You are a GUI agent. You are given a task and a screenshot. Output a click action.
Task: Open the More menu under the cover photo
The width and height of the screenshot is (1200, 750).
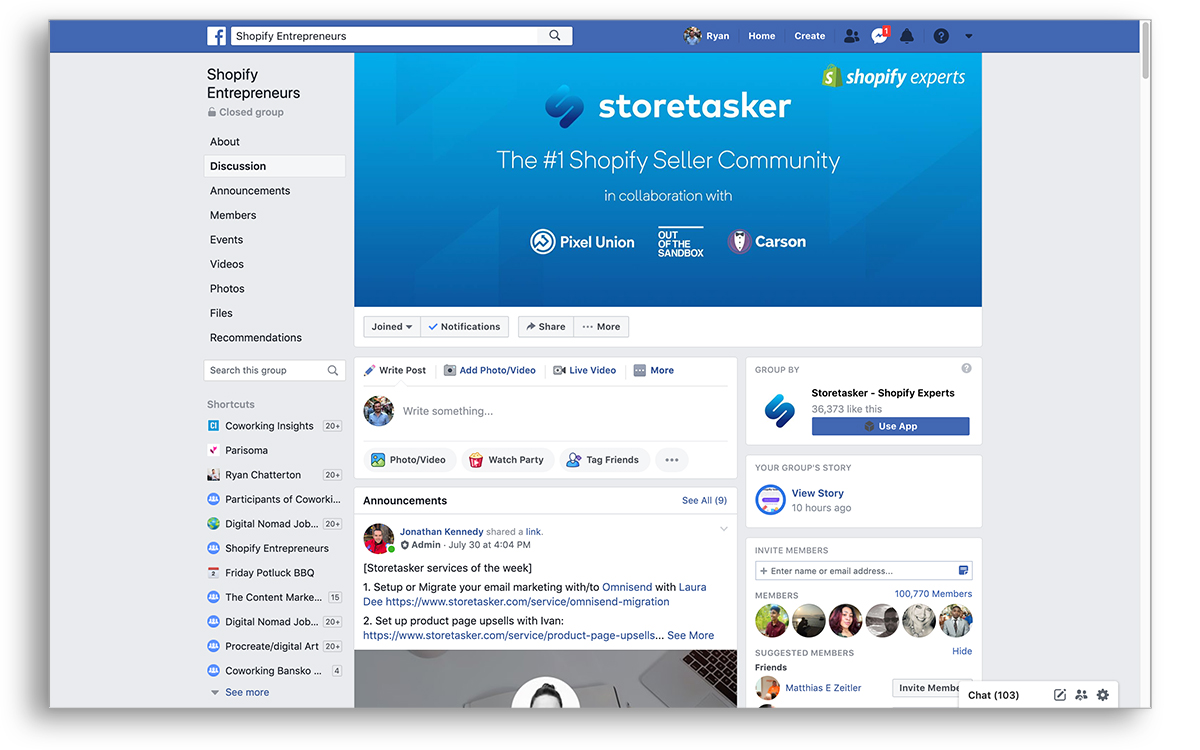point(601,327)
